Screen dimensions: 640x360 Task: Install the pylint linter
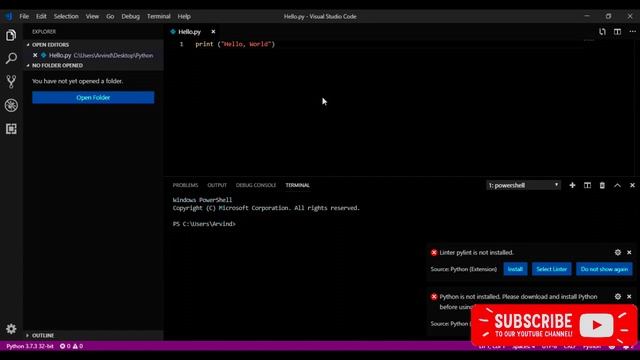point(515,269)
